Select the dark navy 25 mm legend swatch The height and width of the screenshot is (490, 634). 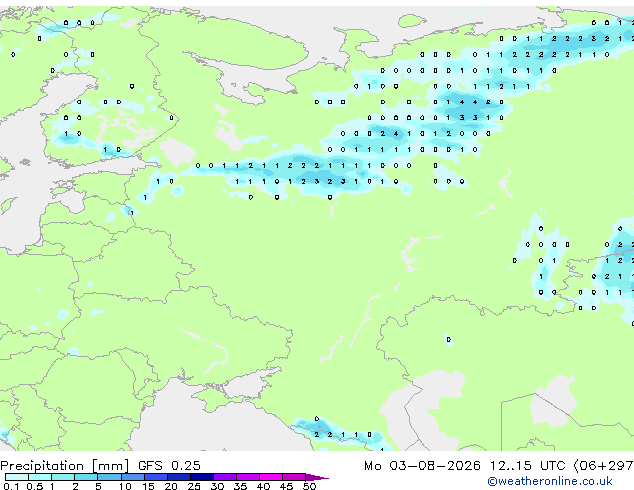click(202, 477)
